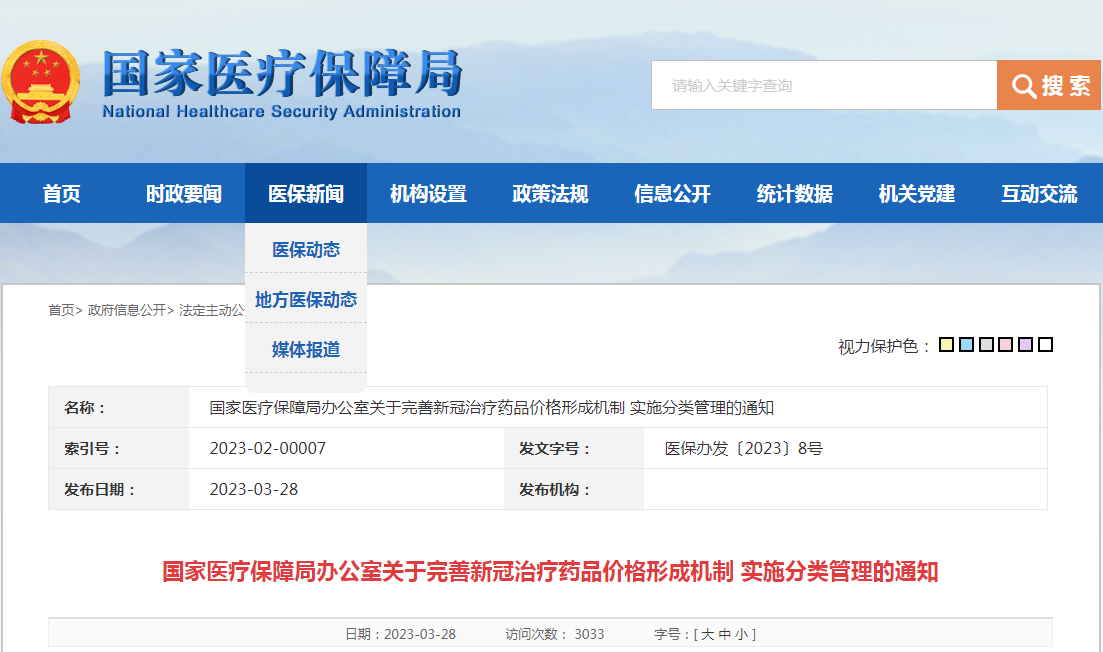The width and height of the screenshot is (1103, 652).
Task: Open the 首页 nav item
Action: click(x=61, y=193)
